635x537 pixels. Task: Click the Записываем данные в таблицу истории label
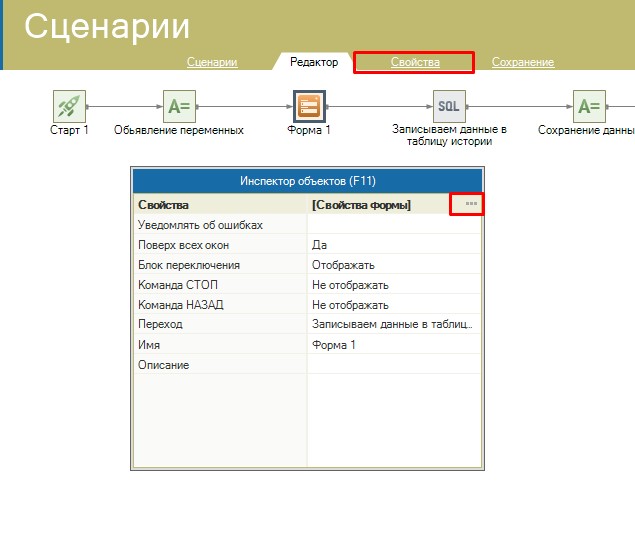(450, 135)
